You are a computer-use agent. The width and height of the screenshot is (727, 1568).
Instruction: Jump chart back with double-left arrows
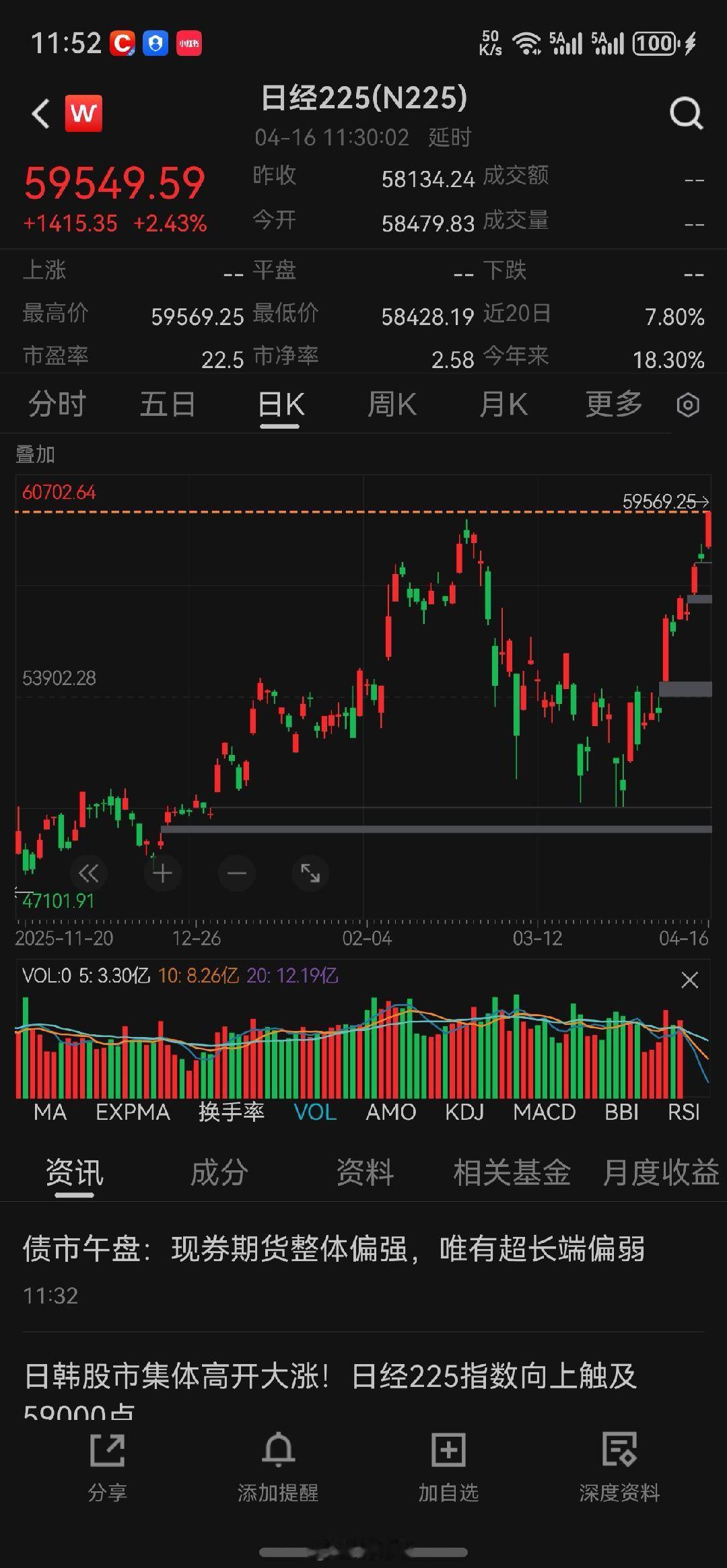(x=88, y=874)
